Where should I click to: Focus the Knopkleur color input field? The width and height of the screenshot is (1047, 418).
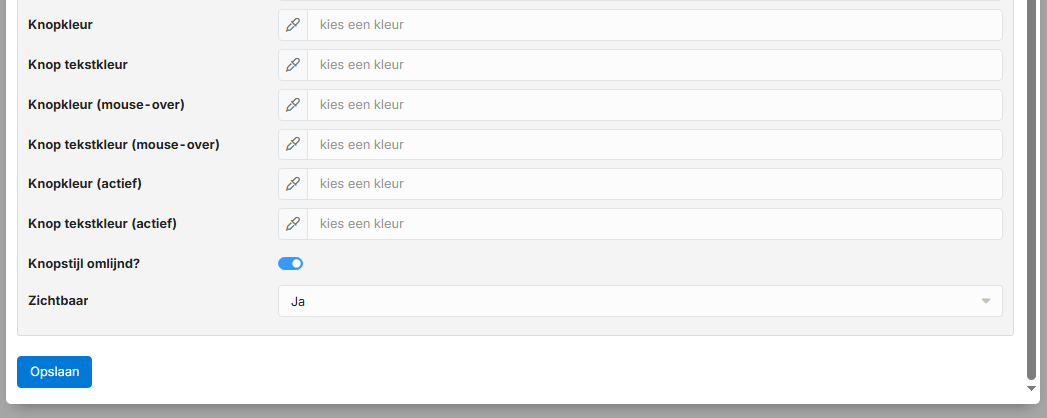click(654, 25)
